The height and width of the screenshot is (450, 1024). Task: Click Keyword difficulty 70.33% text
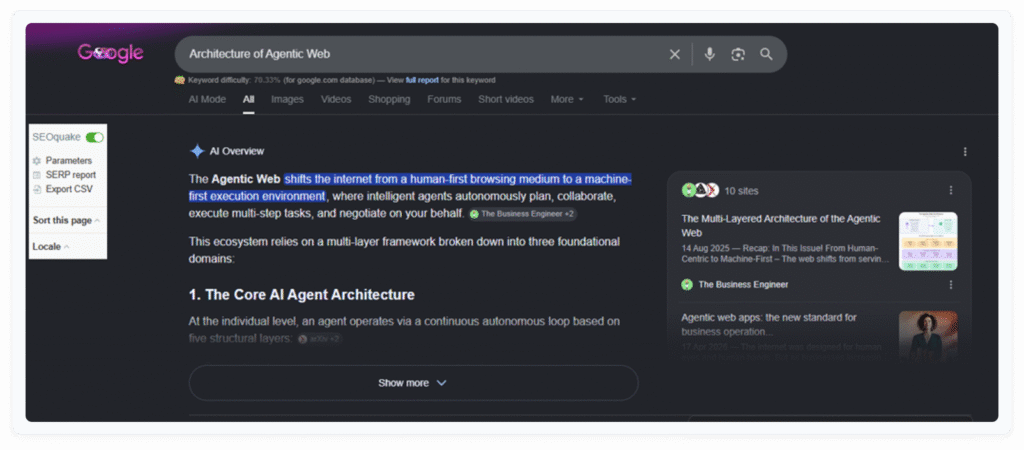[234, 80]
